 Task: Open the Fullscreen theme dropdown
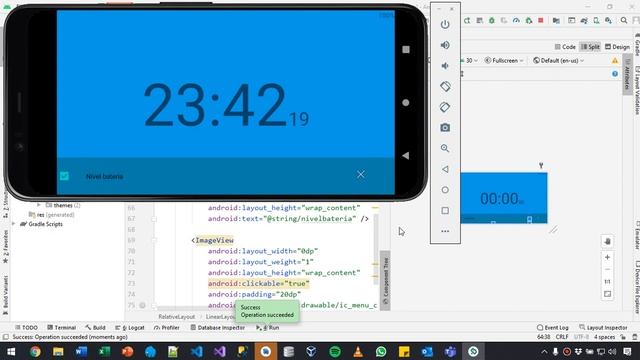coord(504,60)
